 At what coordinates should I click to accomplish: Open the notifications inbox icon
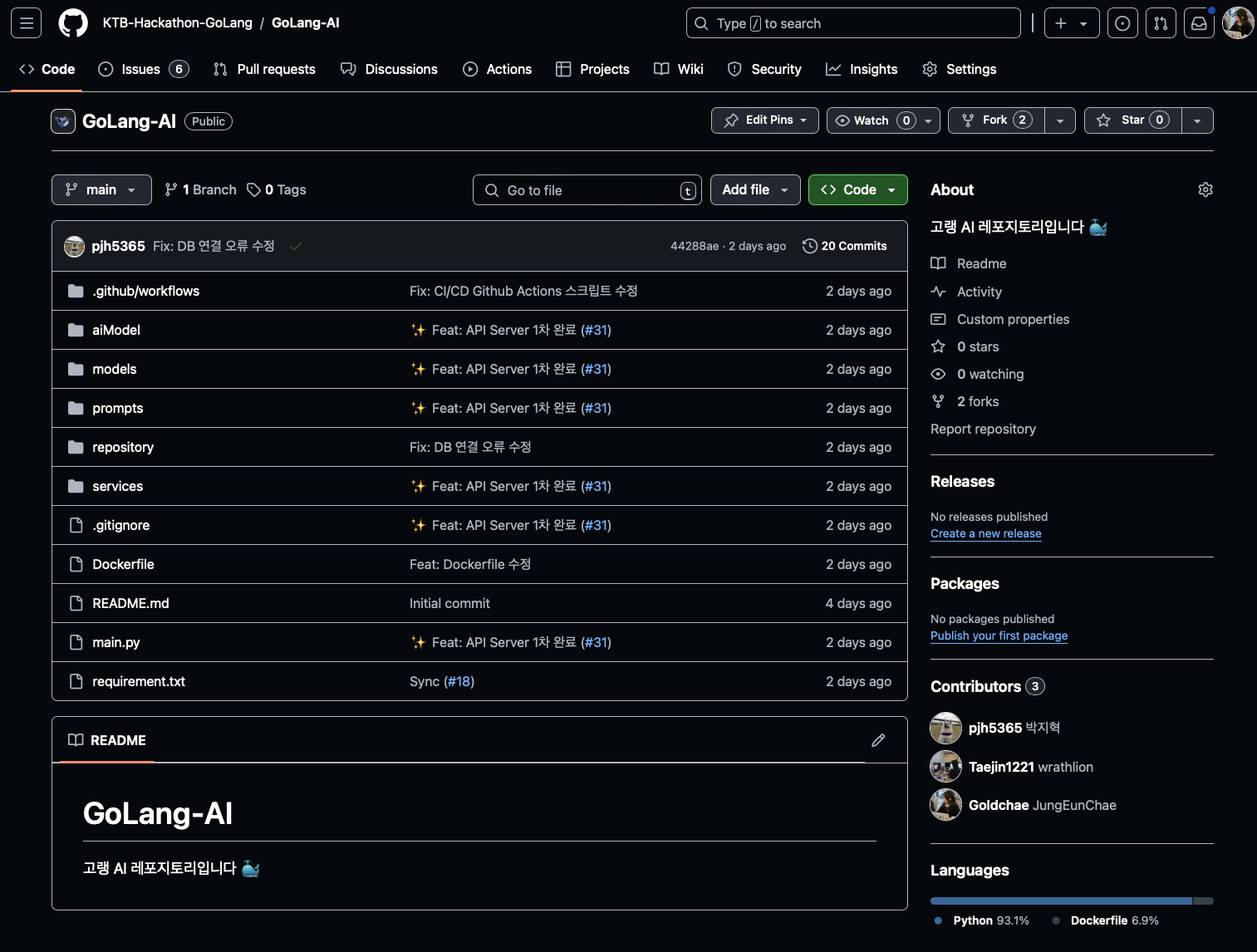1199,23
